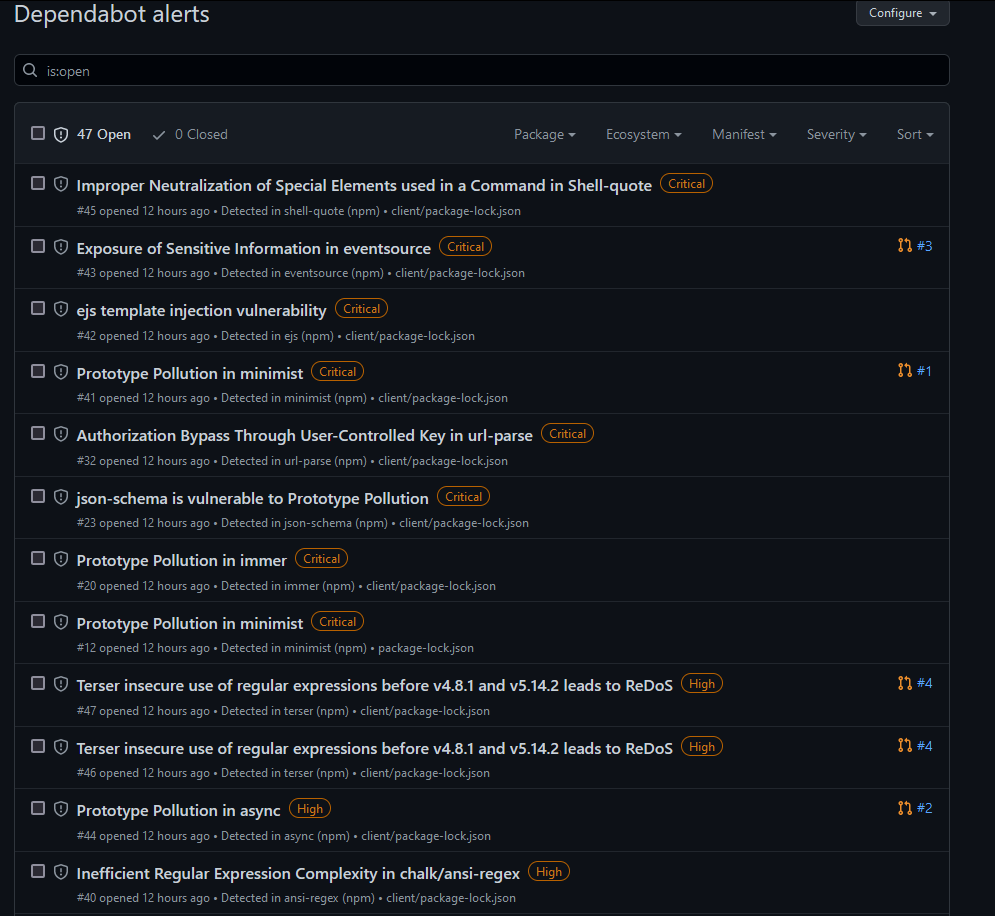Open Exposure of Sensitive Information in eventsource
Image resolution: width=995 pixels, height=916 pixels.
[254, 248]
